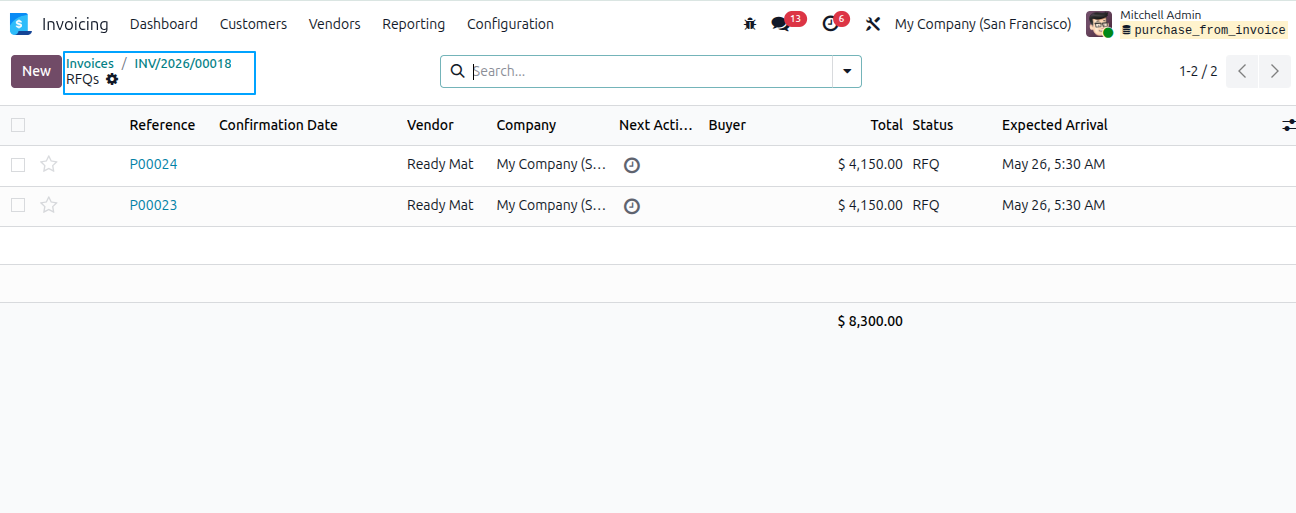Open the Mitchell Admin user menu
The width and height of the screenshot is (1296, 513).
click(x=1187, y=24)
